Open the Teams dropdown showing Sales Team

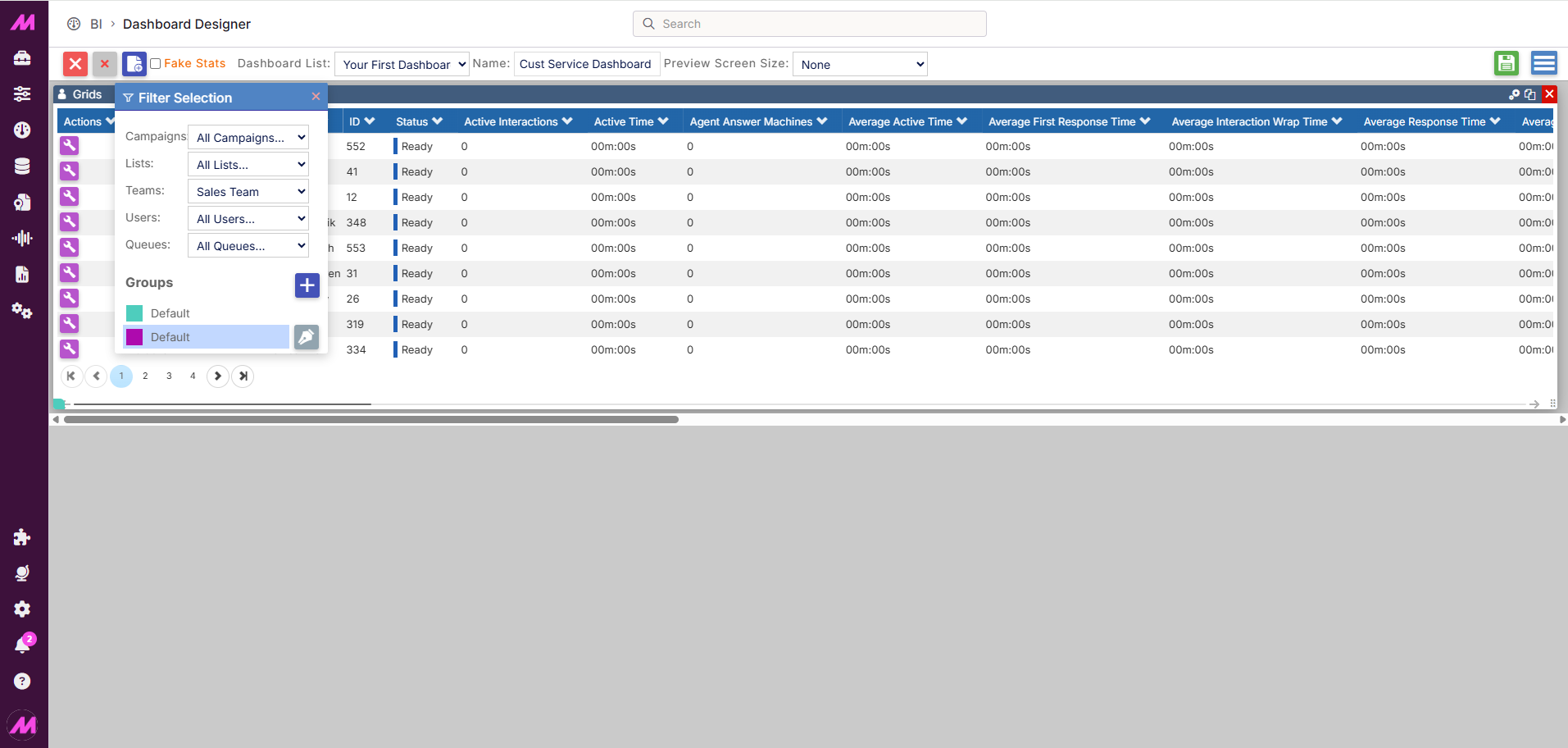pyautogui.click(x=248, y=191)
